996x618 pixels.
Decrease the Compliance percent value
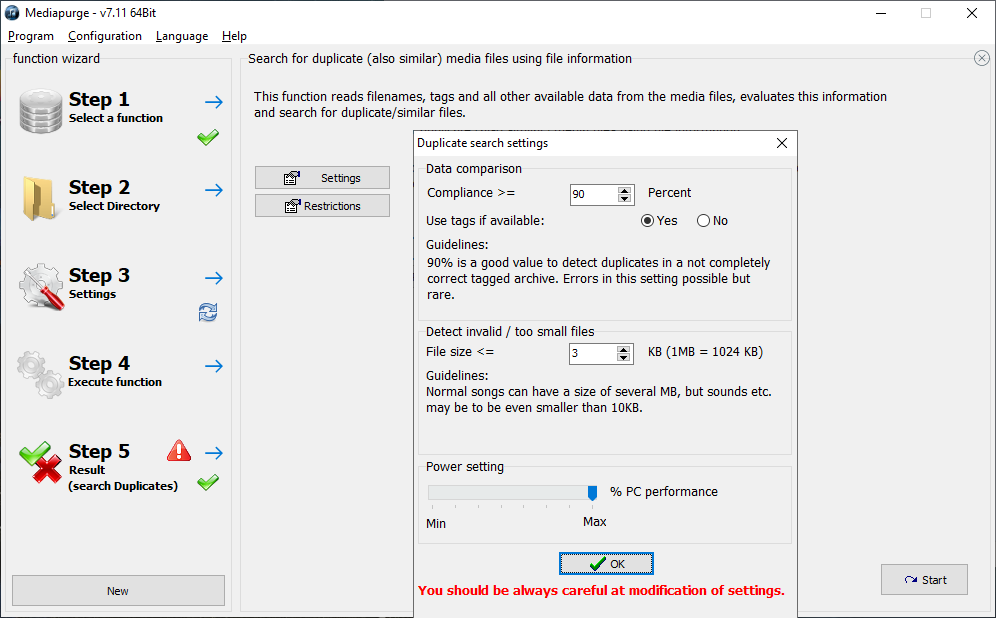(x=625, y=199)
